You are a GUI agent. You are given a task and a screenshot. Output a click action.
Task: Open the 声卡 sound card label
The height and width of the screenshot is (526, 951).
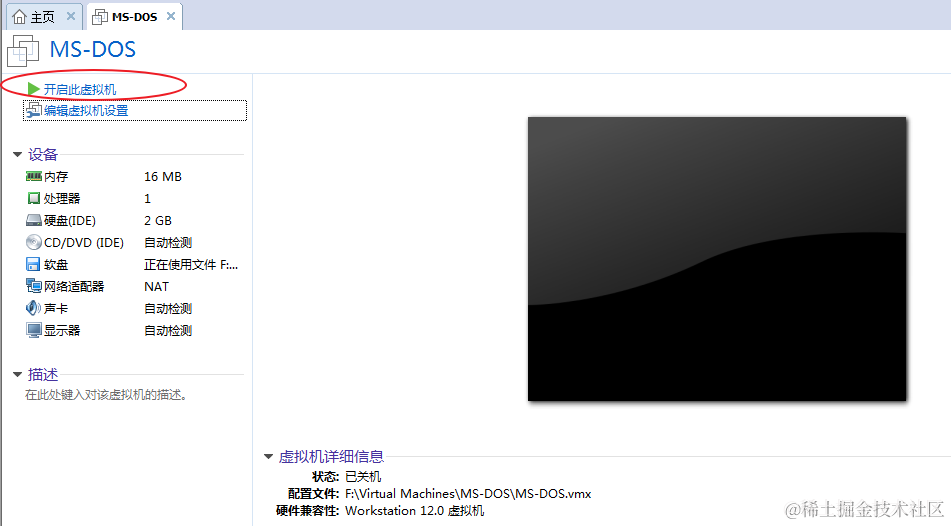[56, 308]
